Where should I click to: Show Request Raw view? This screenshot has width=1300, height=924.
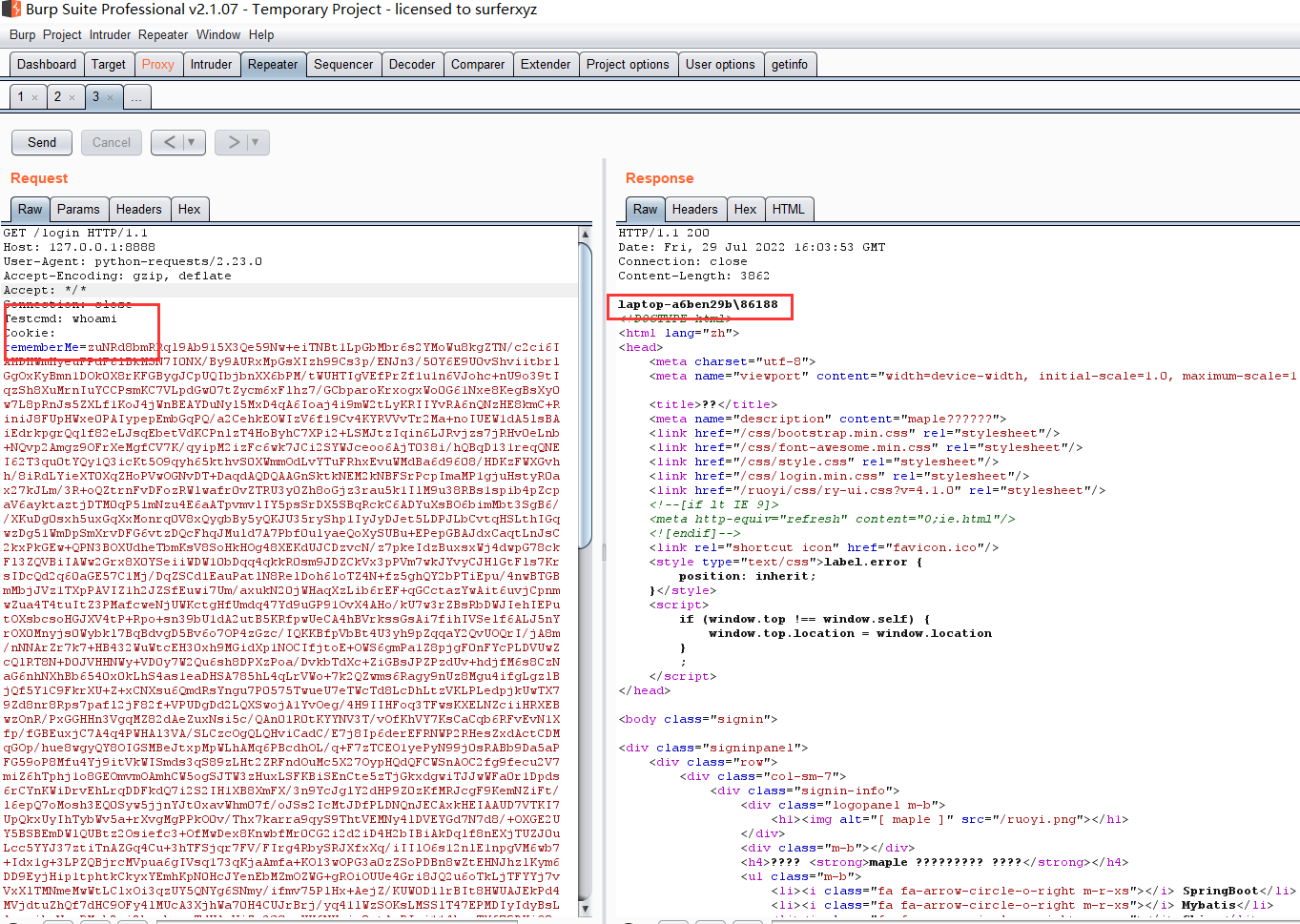click(x=30, y=210)
